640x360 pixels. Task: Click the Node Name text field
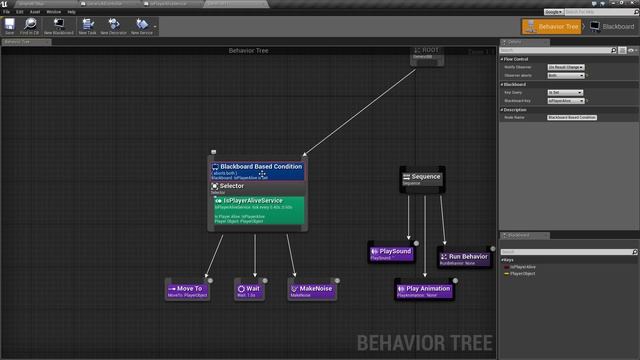coord(572,118)
